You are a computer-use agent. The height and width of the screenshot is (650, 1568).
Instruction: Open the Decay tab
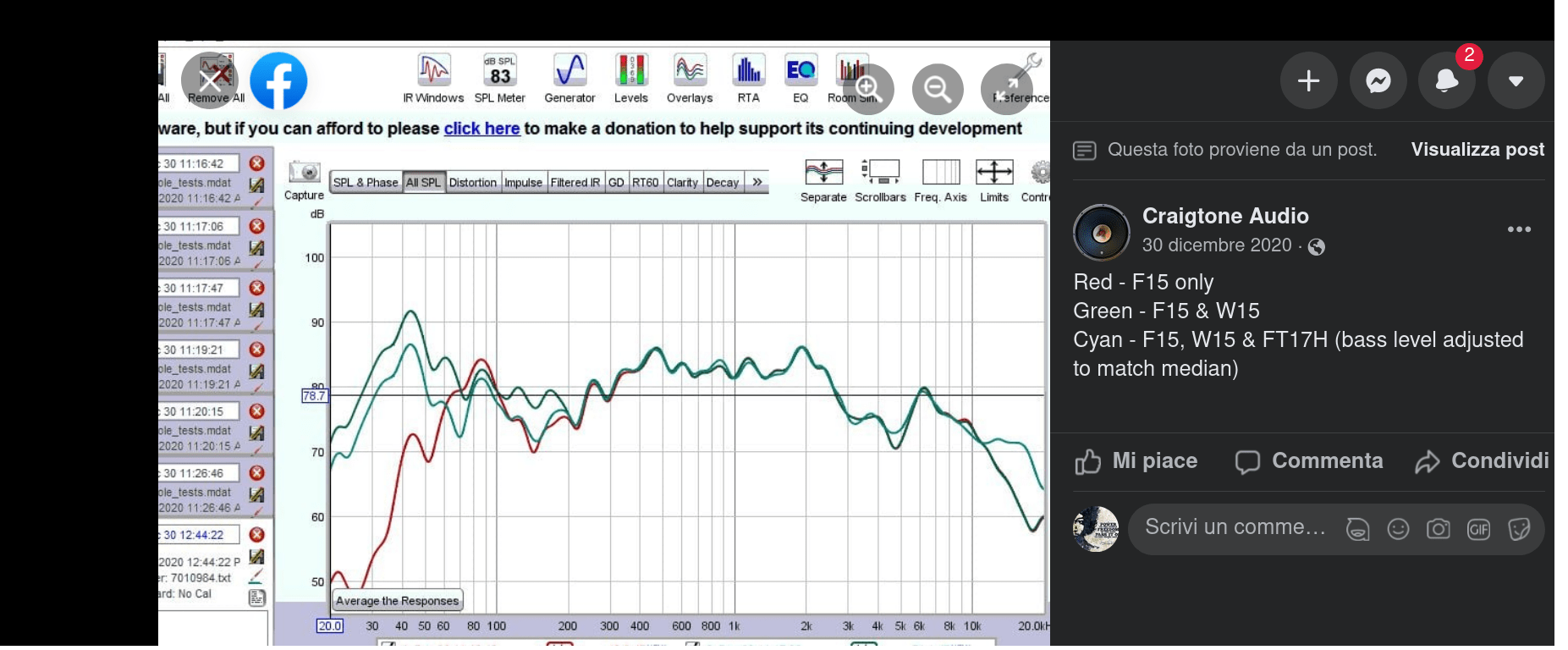coord(723,183)
